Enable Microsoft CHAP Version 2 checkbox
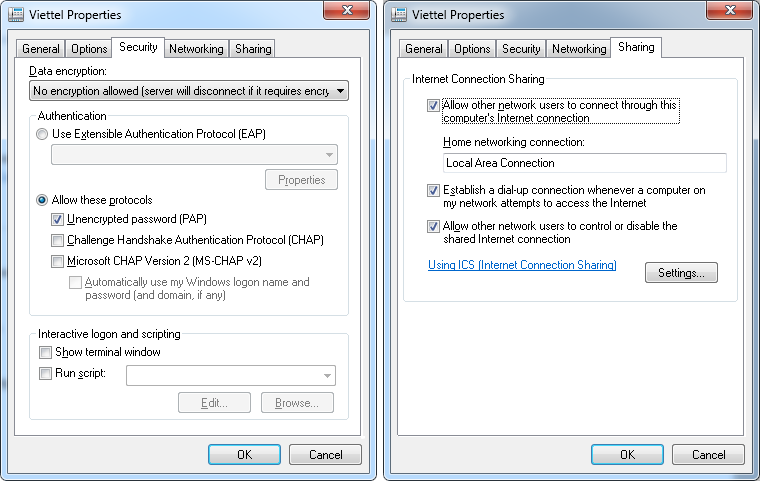This screenshot has width=760, height=481. (57, 261)
